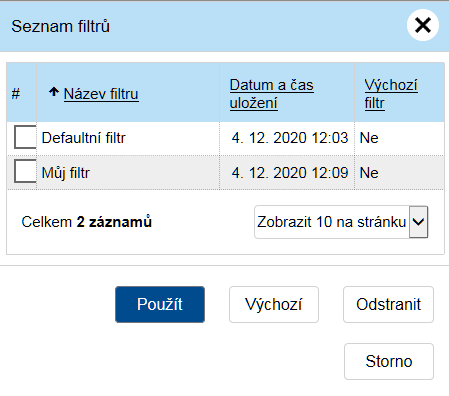
Task: Click the Odstranit button
Action: pos(388,304)
